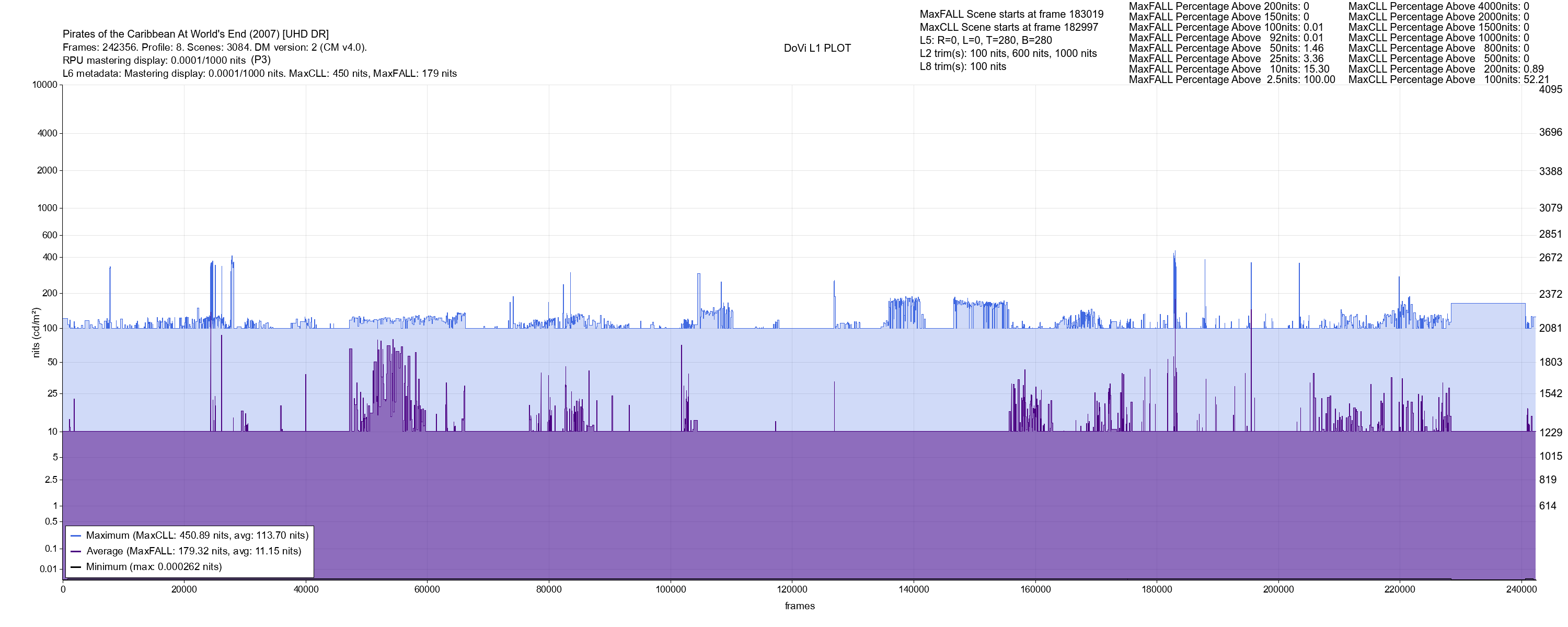Select the Maximum MaxCLL legend entry text
Viewport: 1568px width, 627px height.
[x=197, y=536]
